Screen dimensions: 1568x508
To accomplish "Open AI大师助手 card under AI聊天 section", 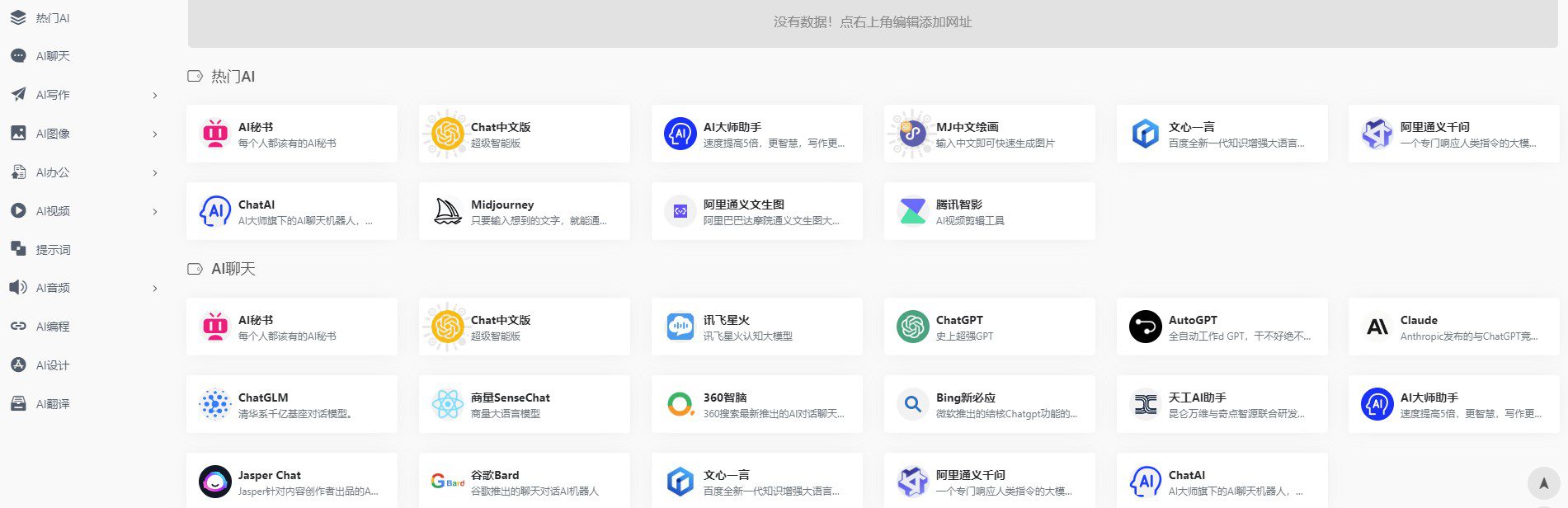I will (x=1454, y=404).
